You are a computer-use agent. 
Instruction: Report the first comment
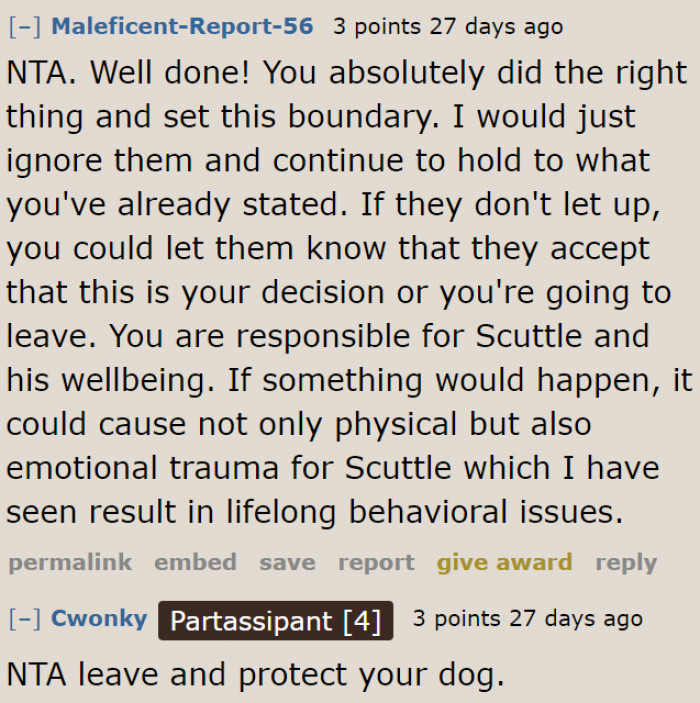(376, 562)
